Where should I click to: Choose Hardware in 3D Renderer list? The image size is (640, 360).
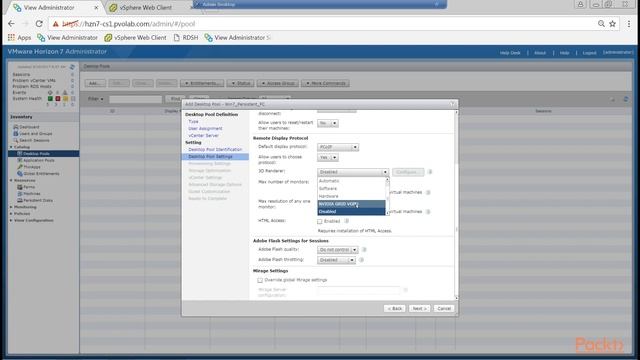tap(351, 196)
